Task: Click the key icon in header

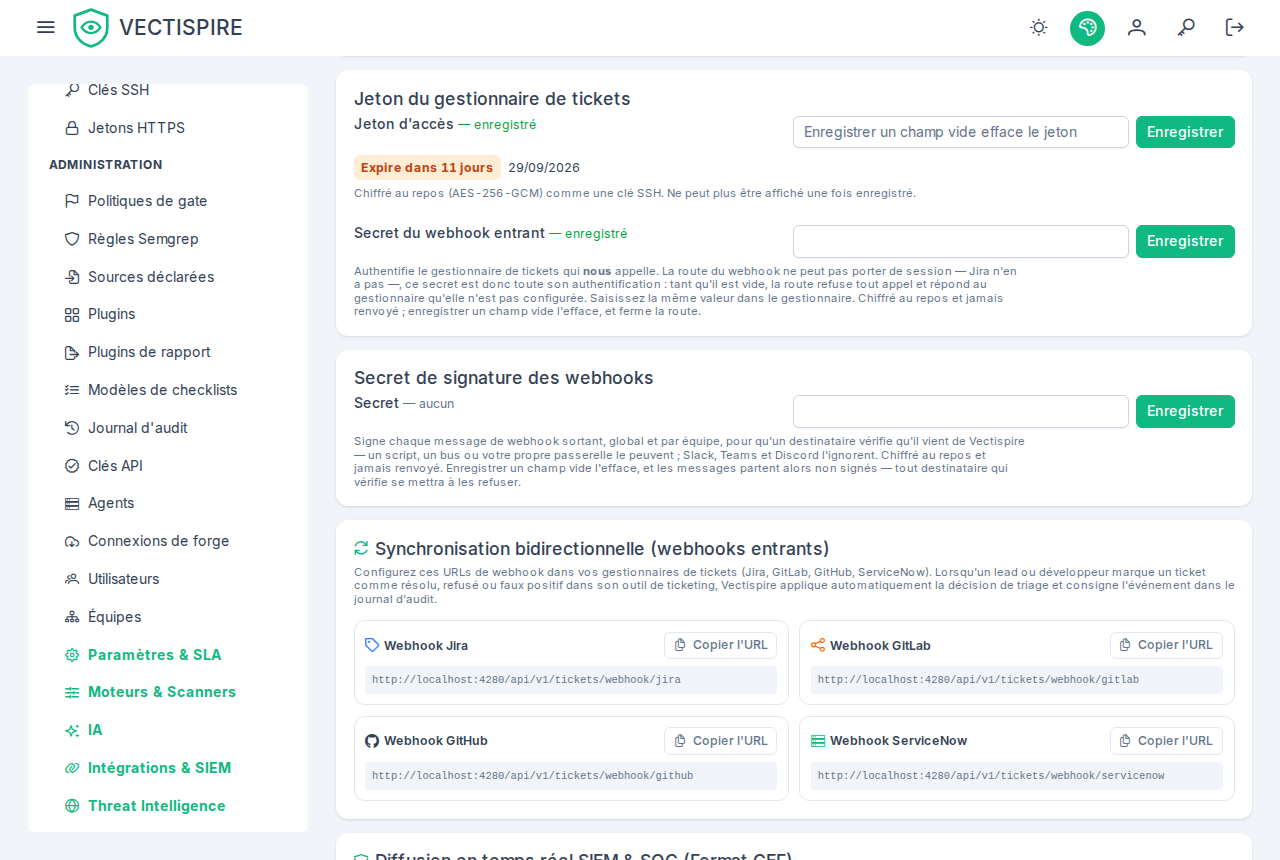Action: 1186,27
